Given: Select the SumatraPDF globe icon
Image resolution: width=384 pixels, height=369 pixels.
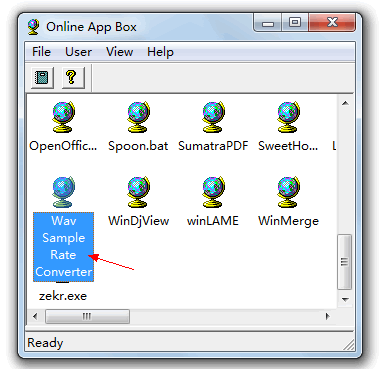Looking at the screenshot, I should [213, 117].
